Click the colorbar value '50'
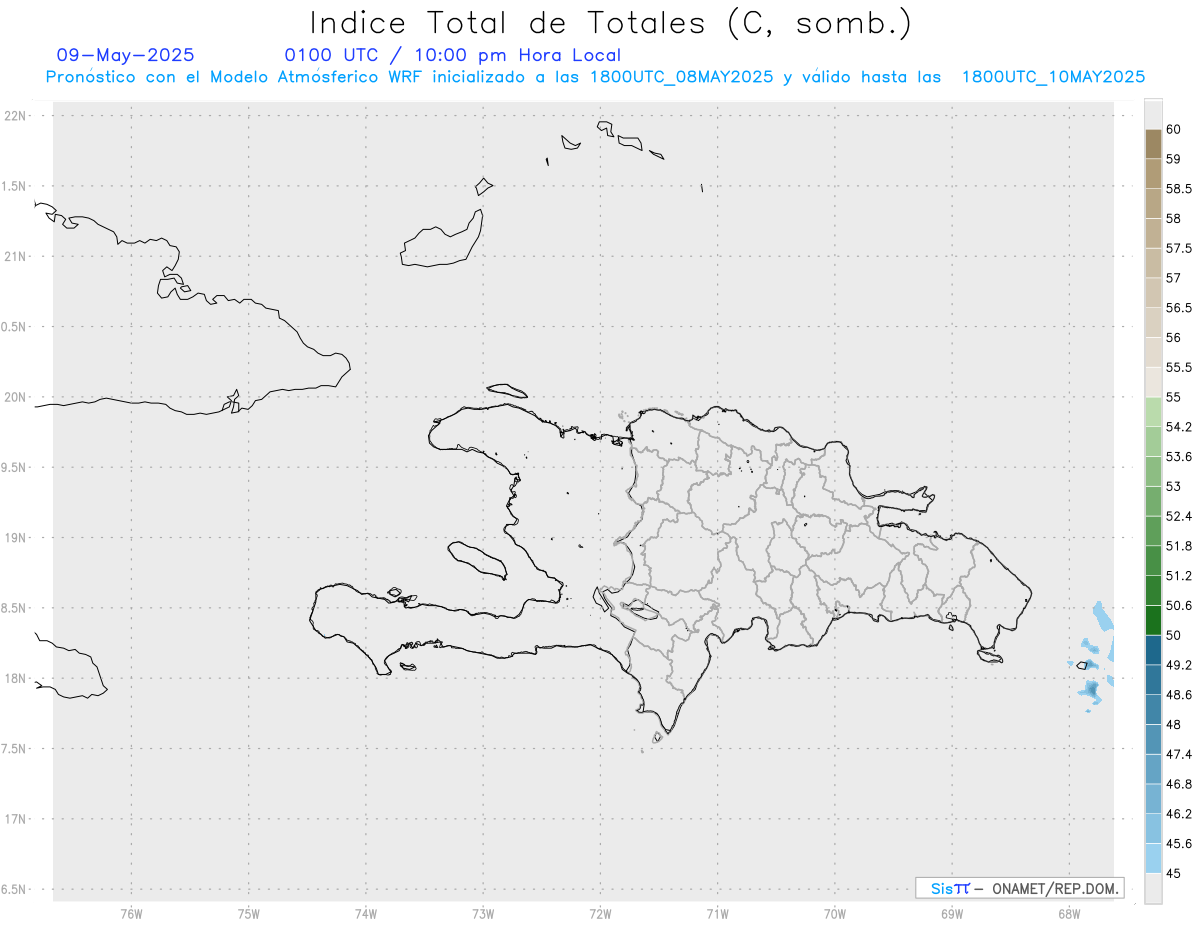The height and width of the screenshot is (927, 1200). click(x=1174, y=636)
